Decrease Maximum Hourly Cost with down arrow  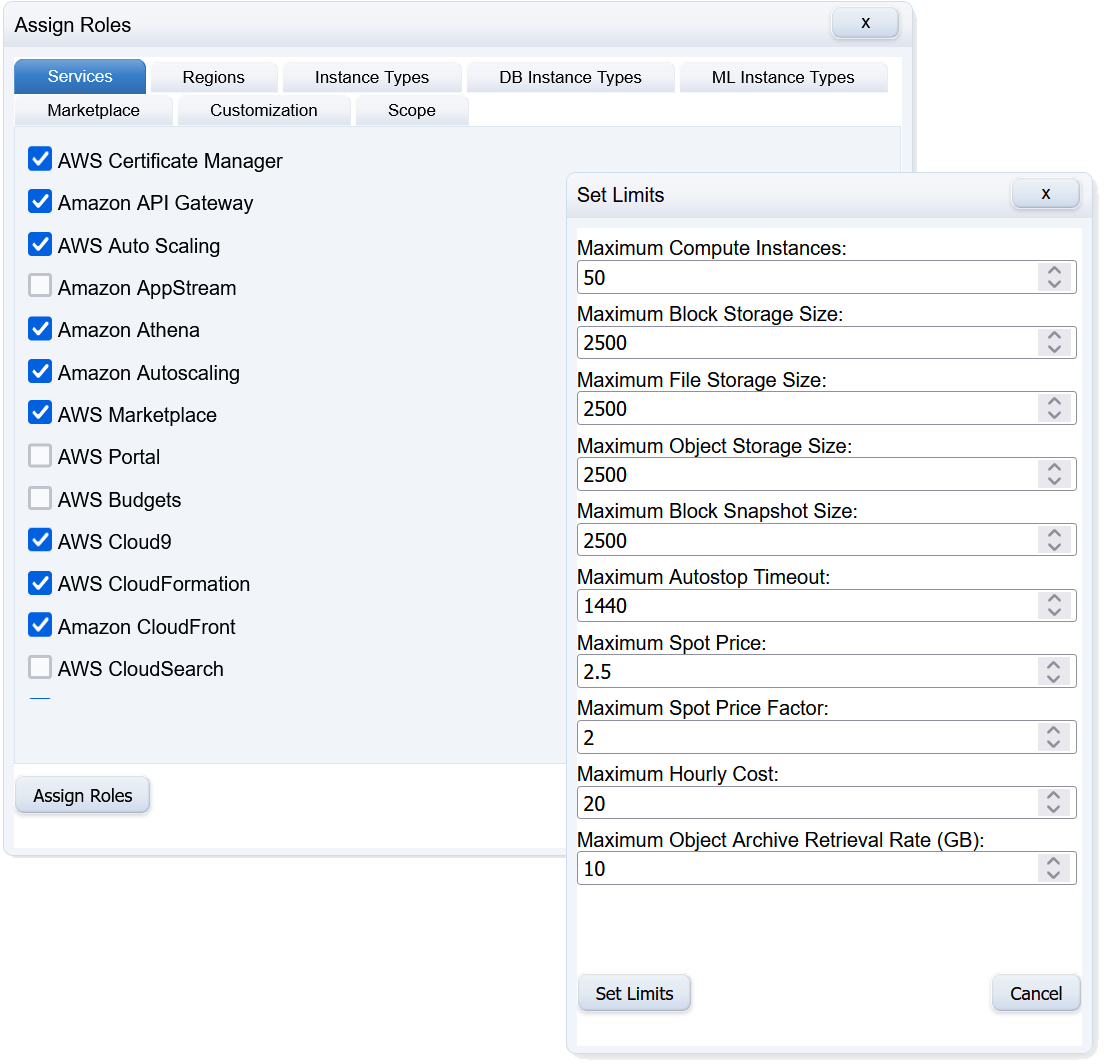1053,809
